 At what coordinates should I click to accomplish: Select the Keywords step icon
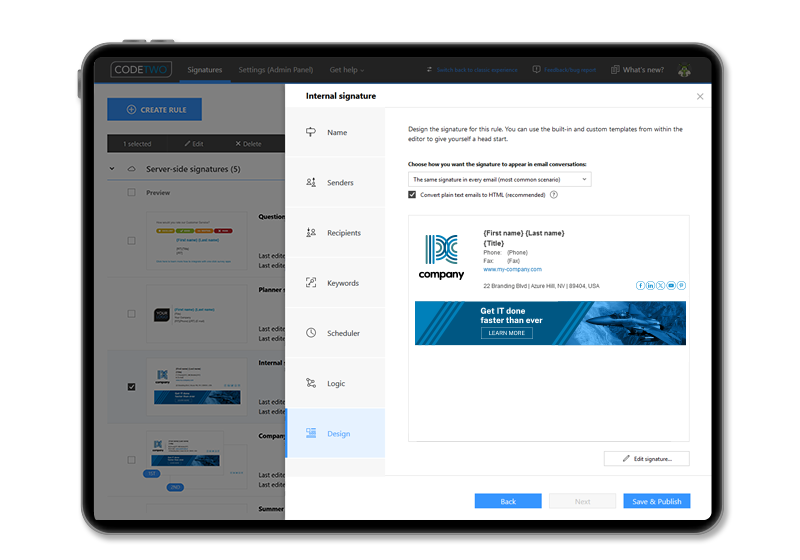click(x=311, y=283)
